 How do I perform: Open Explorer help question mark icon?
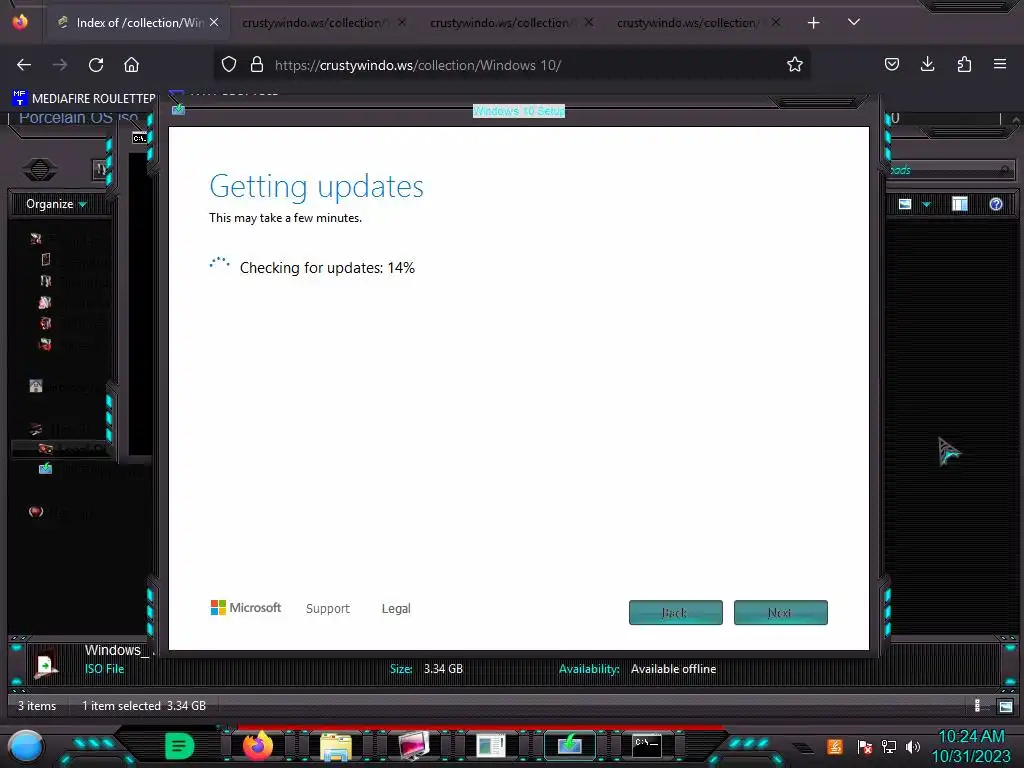[995, 204]
